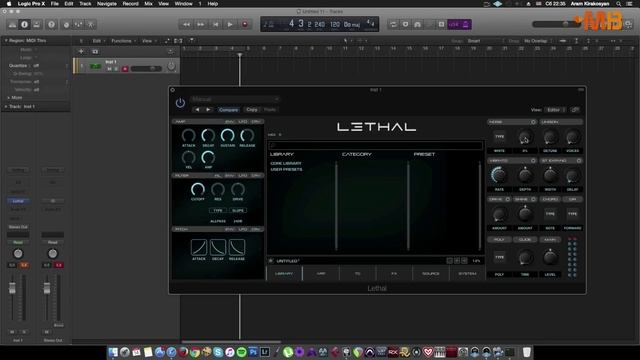Select User Presets in Lethal browser
The height and width of the screenshot is (360, 640).
(x=286, y=169)
